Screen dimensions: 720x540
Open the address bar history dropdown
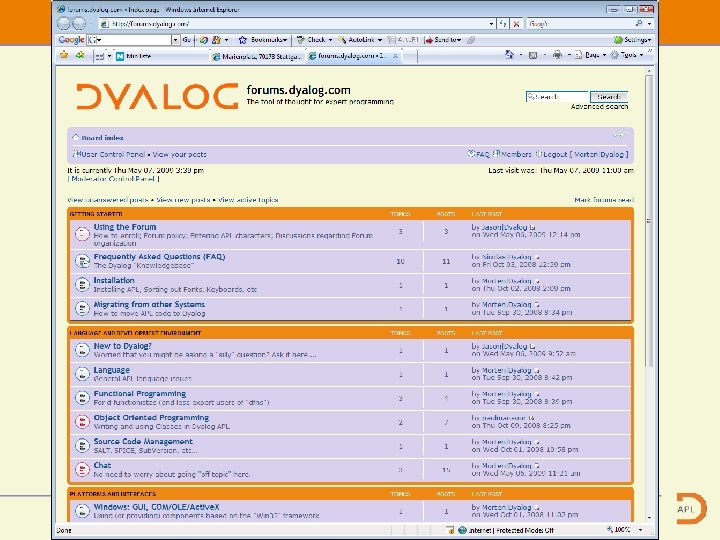coord(491,23)
